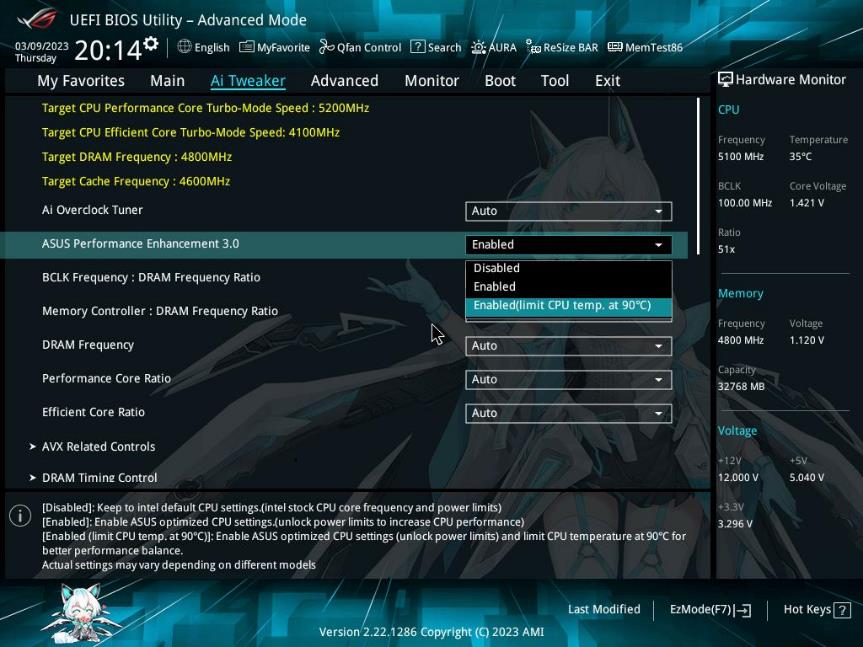
Task: Open the Boot menu tab
Action: coord(499,81)
